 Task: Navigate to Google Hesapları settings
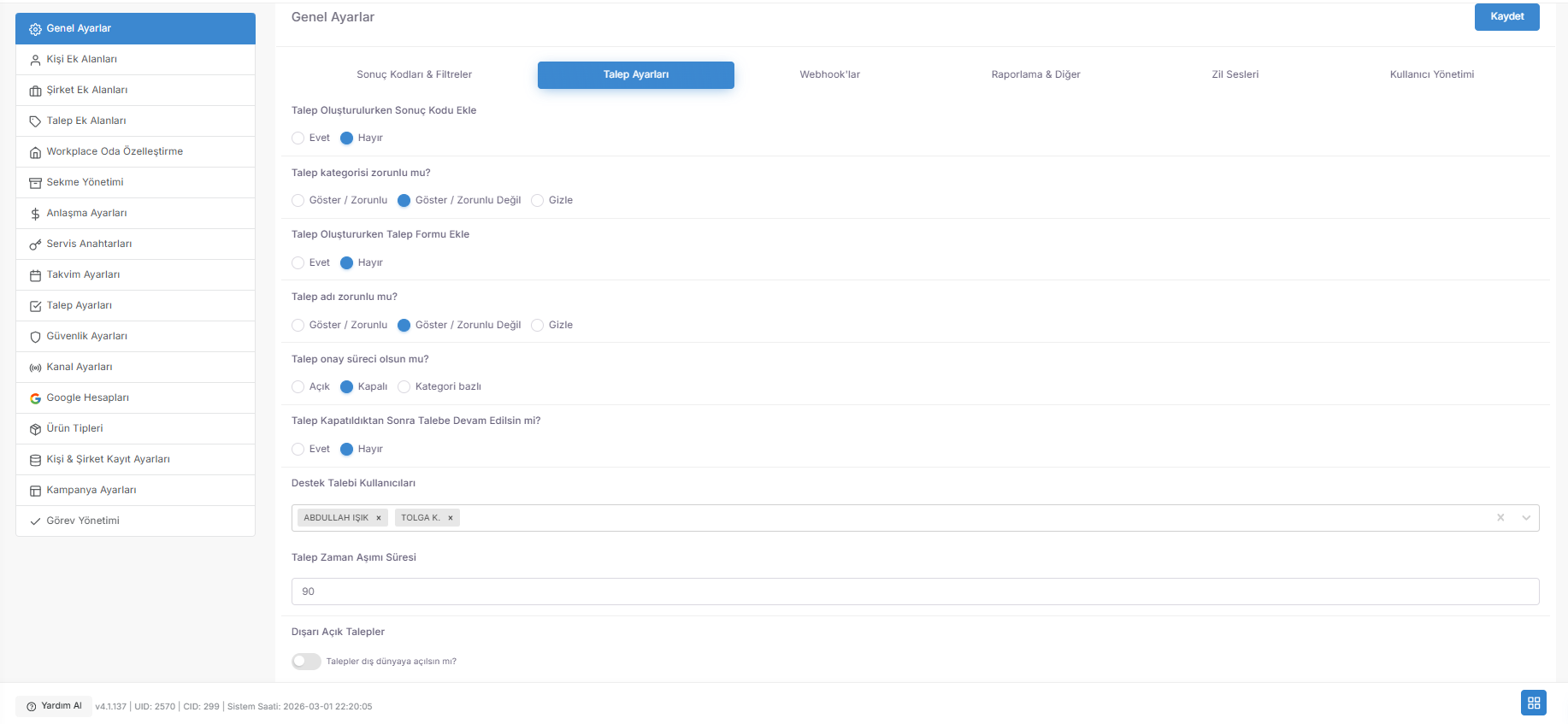coord(135,398)
